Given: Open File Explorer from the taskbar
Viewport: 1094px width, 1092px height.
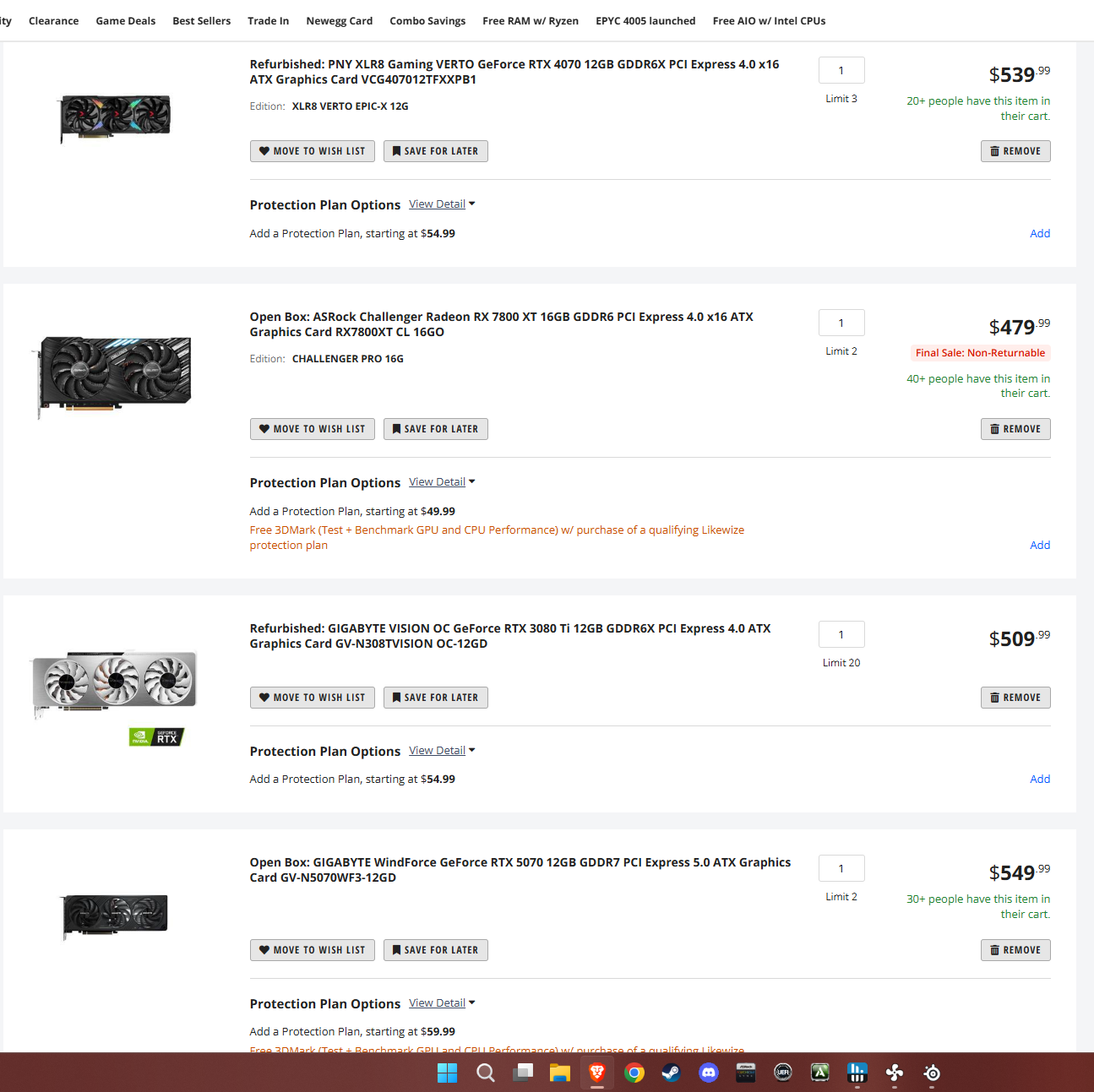Looking at the screenshot, I should tap(560, 1073).
